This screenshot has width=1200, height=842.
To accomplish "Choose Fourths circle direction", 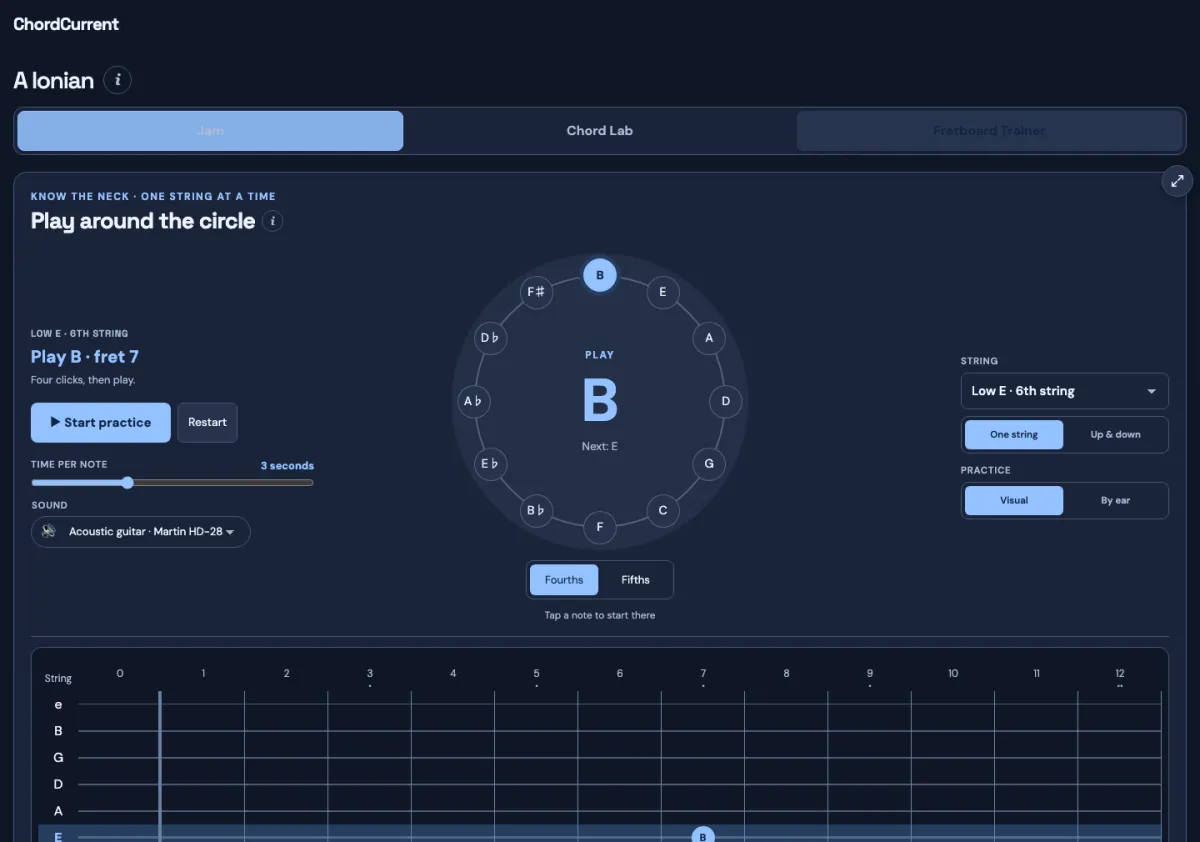I will click(564, 580).
